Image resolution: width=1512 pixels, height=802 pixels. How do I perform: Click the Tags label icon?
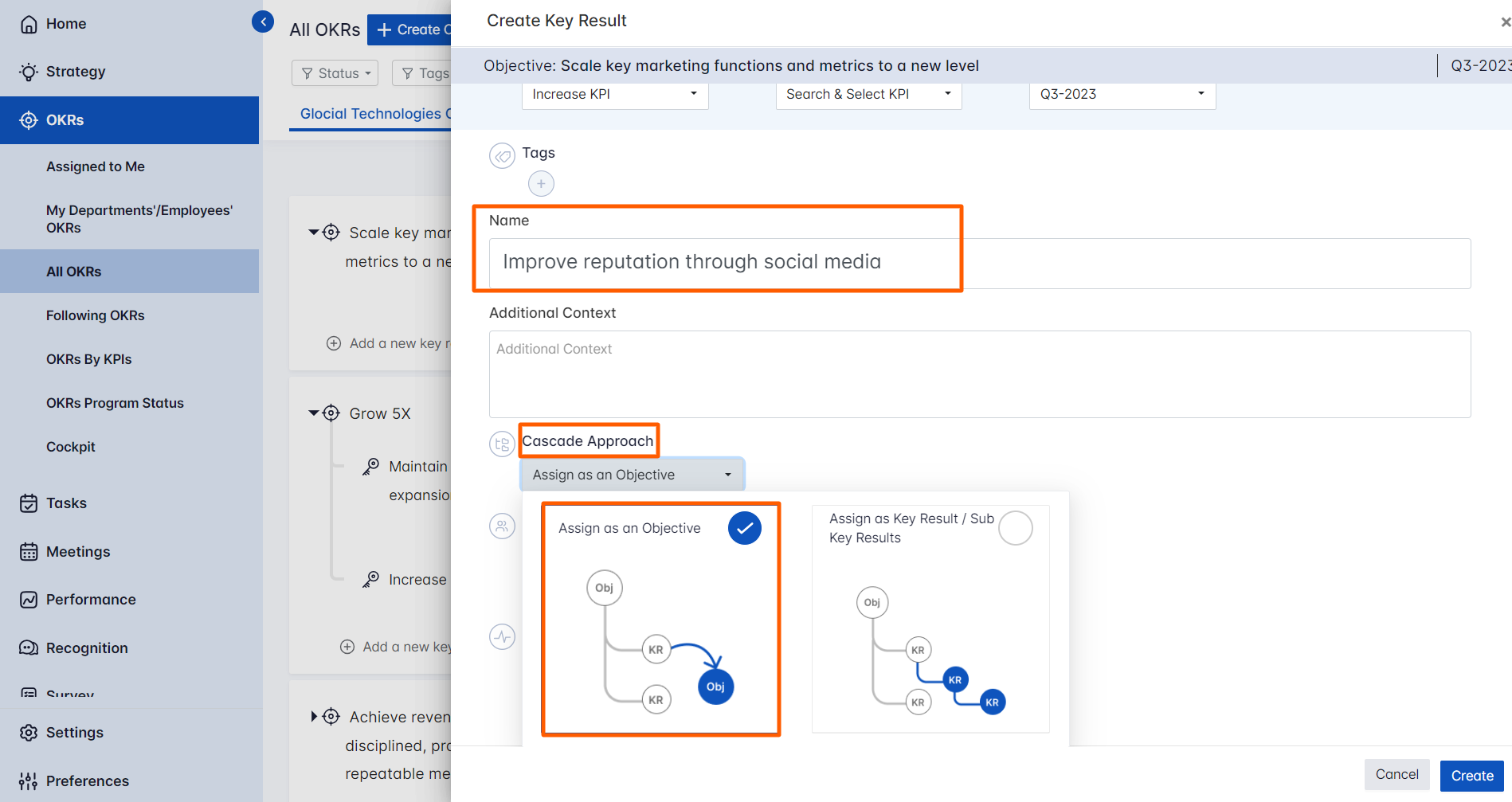click(x=502, y=156)
